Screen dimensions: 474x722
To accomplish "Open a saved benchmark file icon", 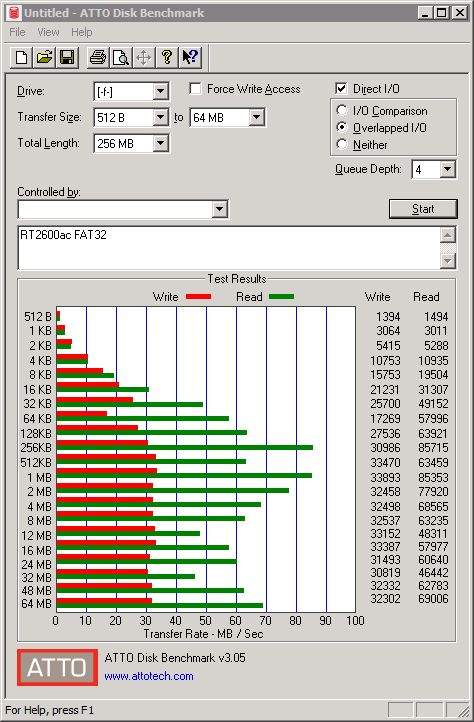I will [44, 58].
